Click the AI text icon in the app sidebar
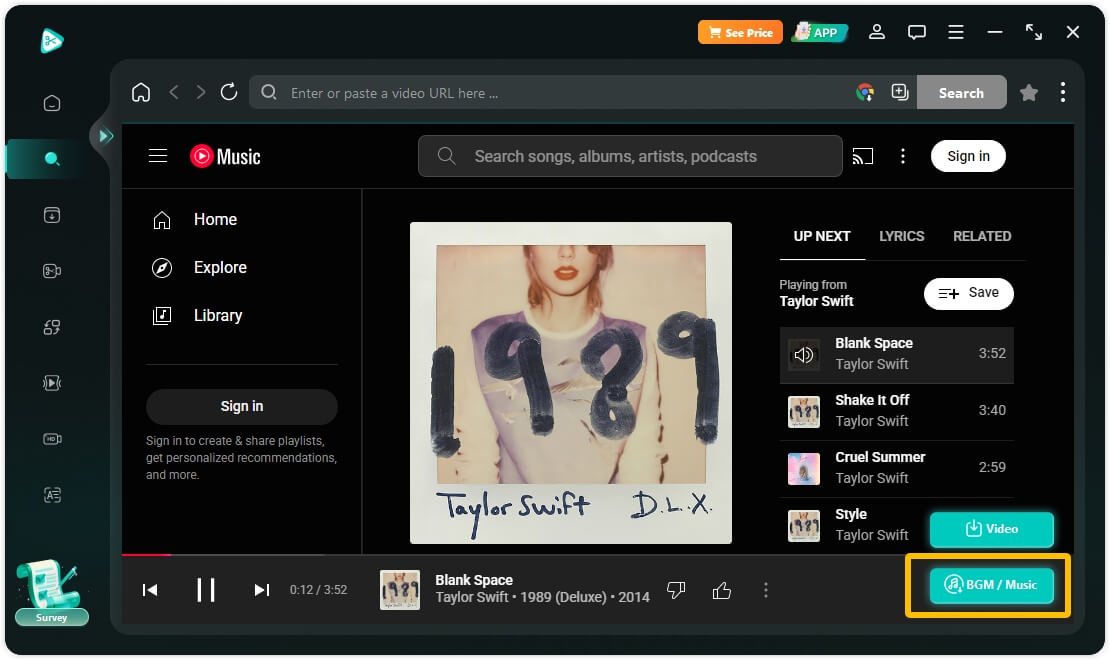This screenshot has height=660, width=1110. (x=52, y=495)
